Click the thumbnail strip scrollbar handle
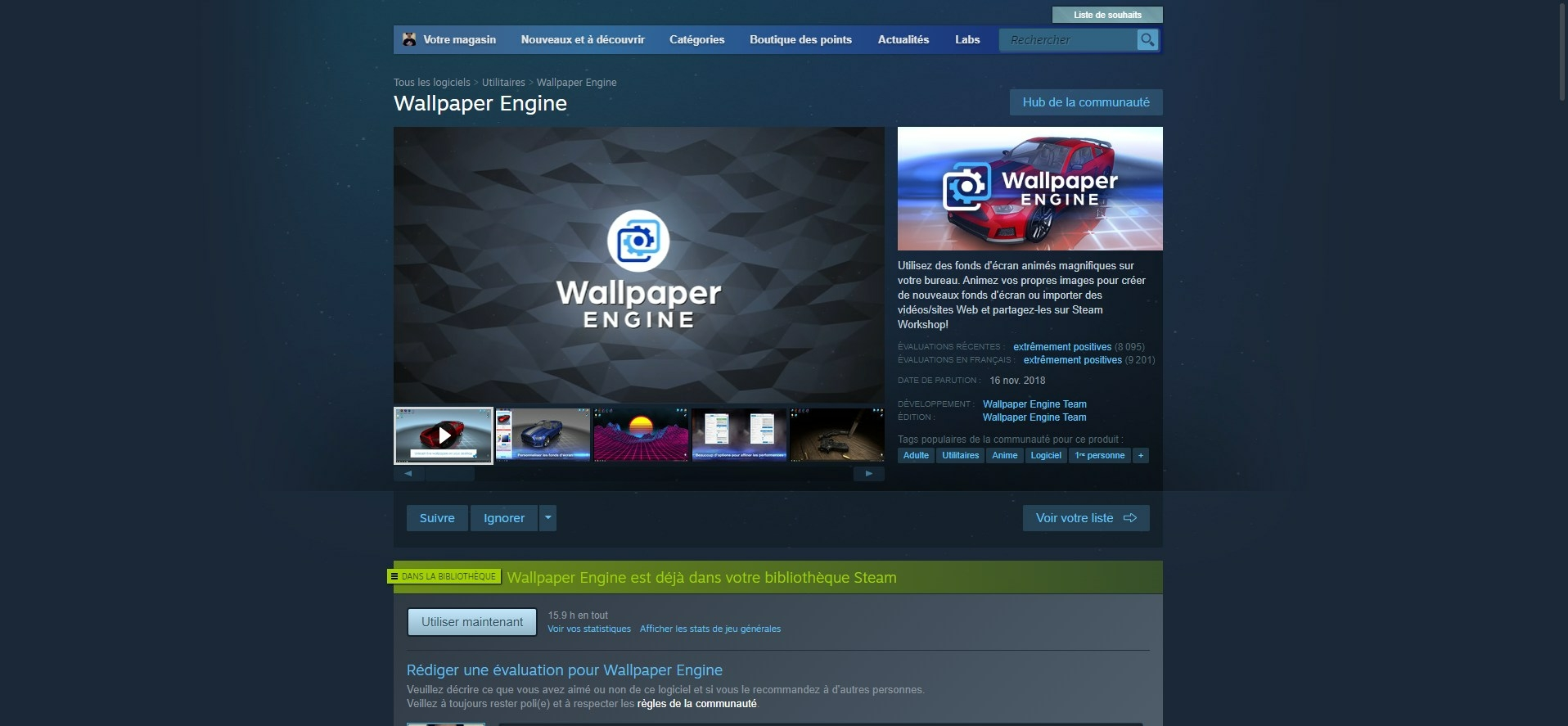This screenshot has height=726, width=1568. [x=449, y=474]
